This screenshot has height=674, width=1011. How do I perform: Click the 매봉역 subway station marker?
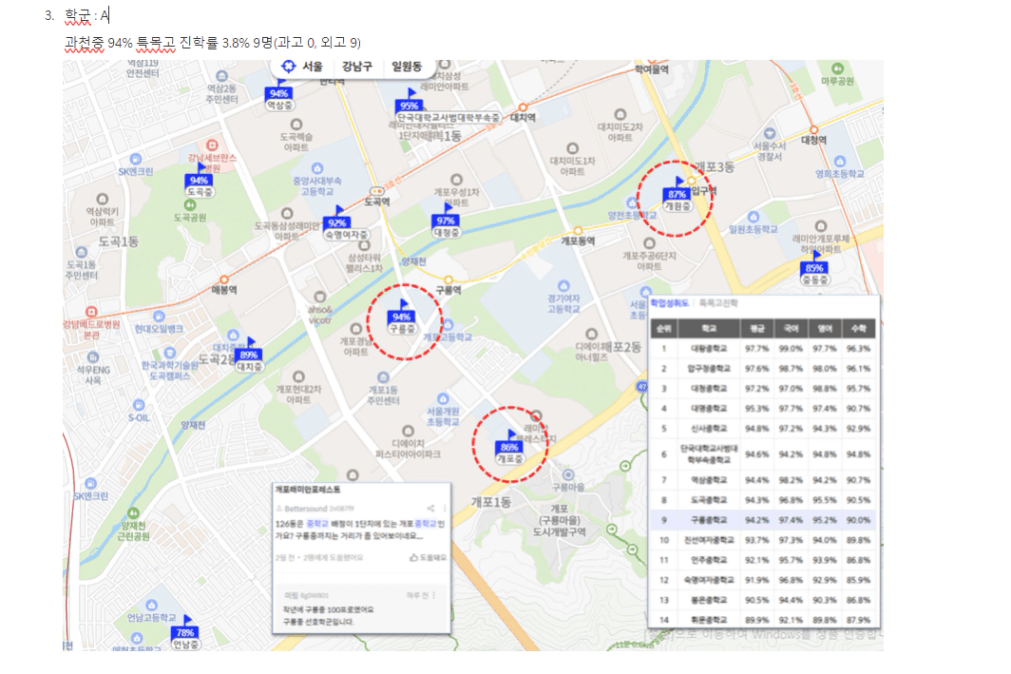click(x=224, y=280)
